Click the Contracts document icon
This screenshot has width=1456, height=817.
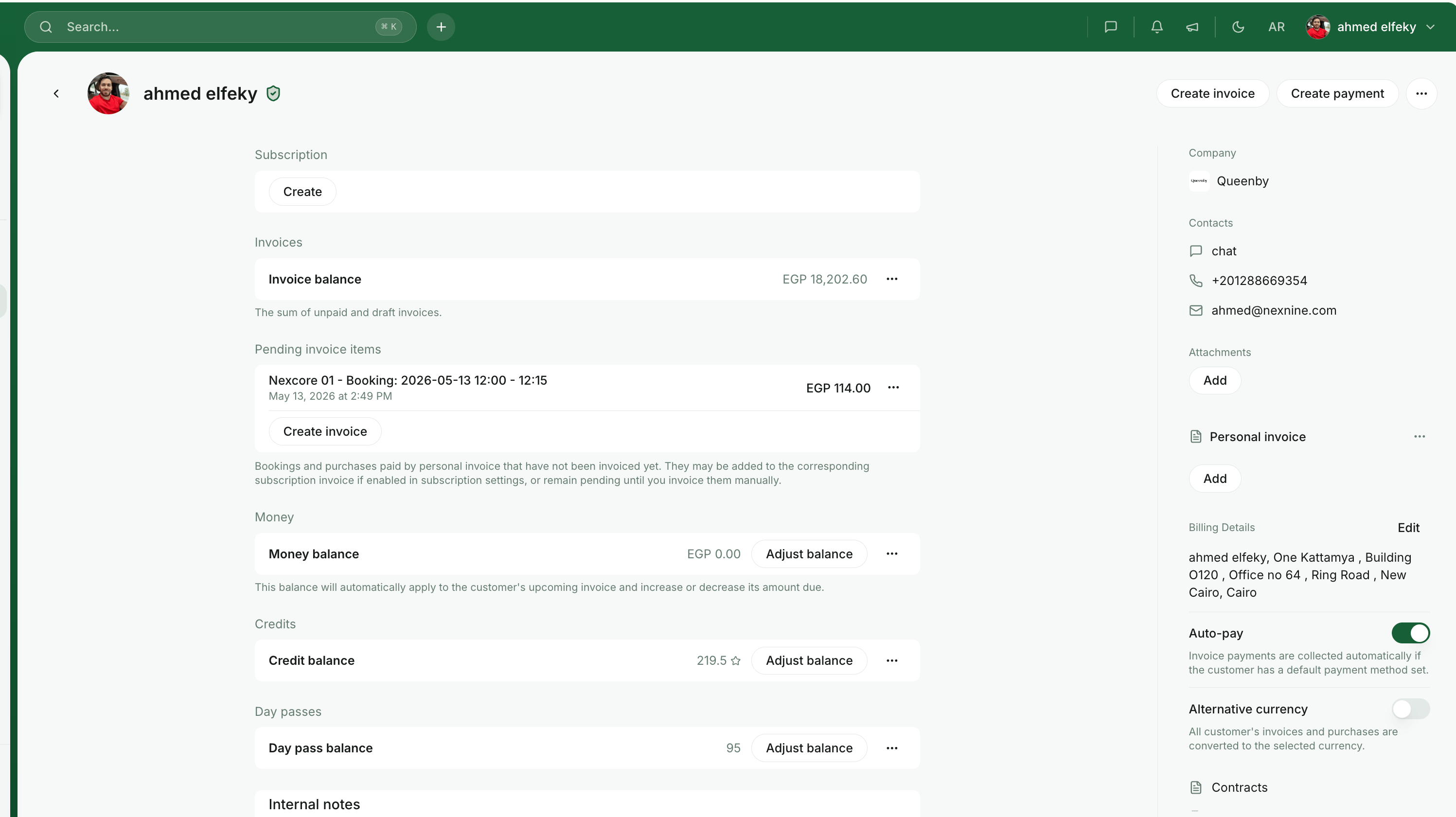pos(1195,788)
